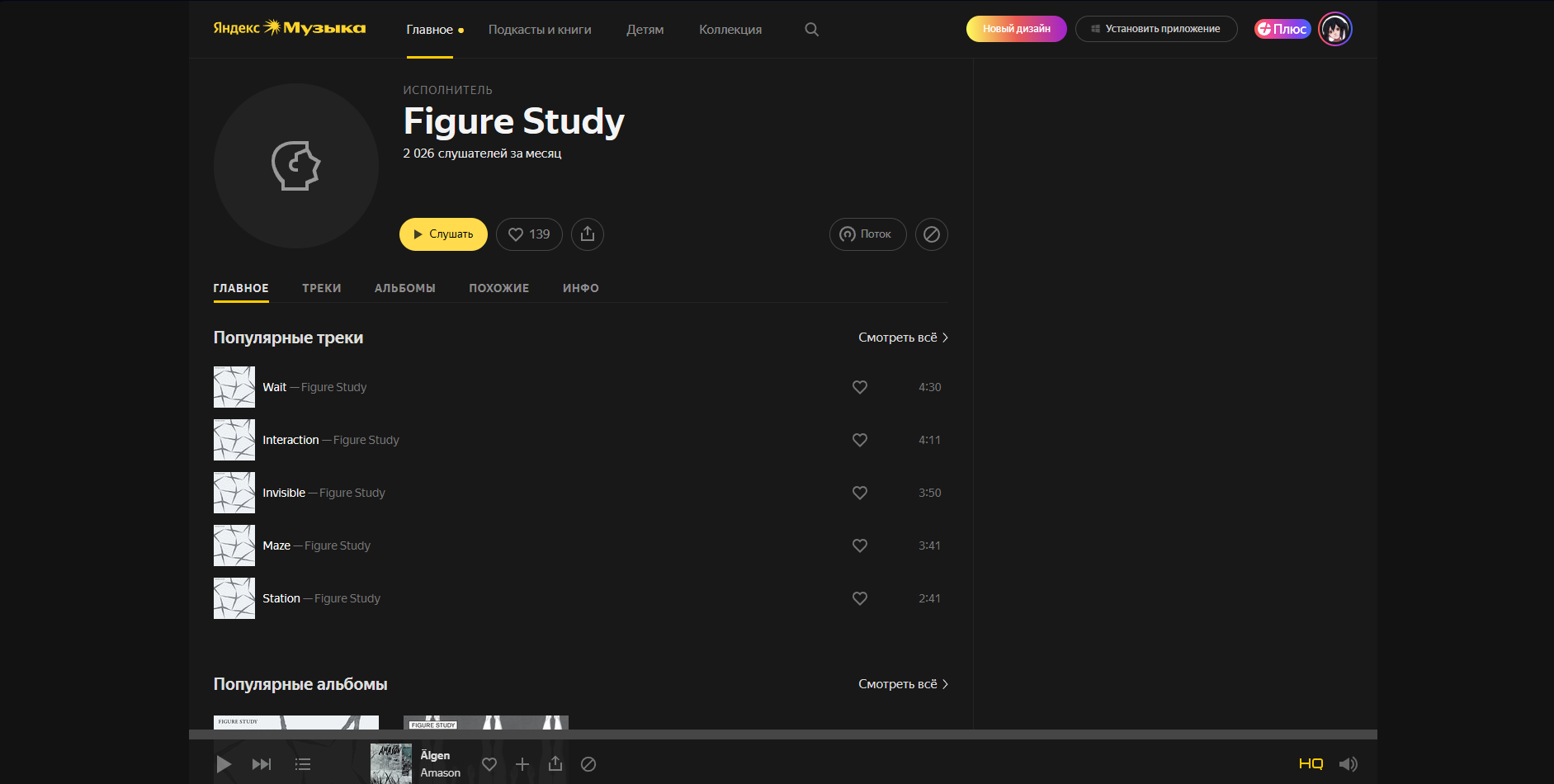Switch to the АЛЬБОМЫ tab
This screenshot has height=784, width=1554.
click(x=405, y=288)
